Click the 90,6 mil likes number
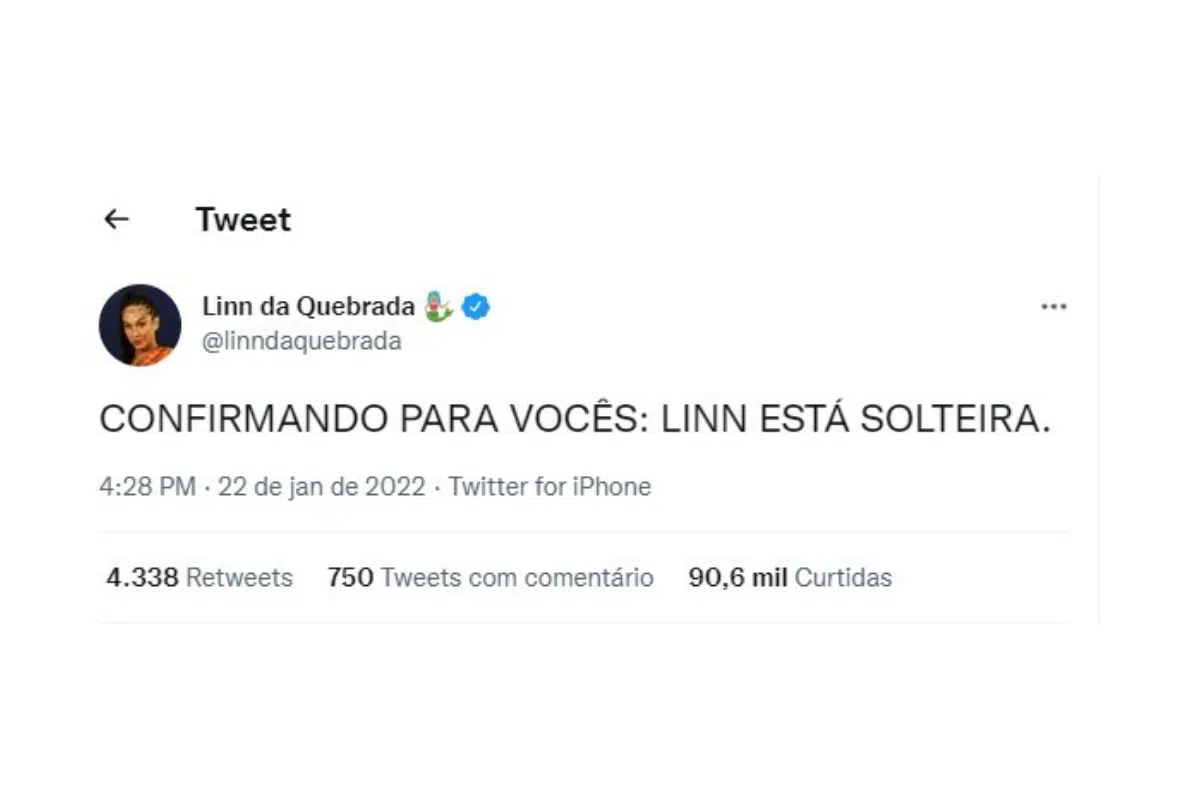Viewport: 1200px width, 800px height. pyautogui.click(x=738, y=577)
